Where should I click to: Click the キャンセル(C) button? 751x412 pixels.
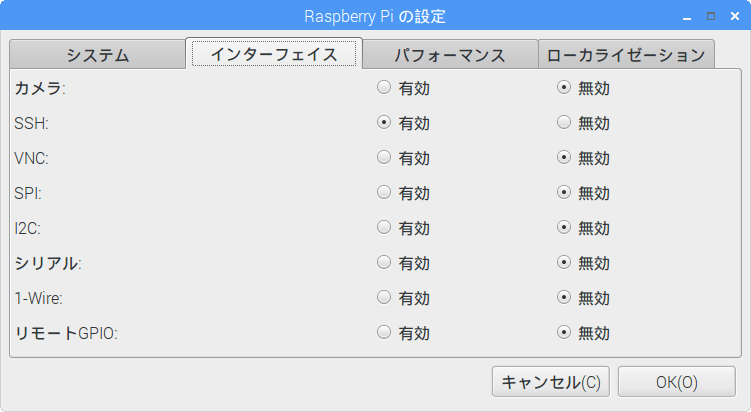[551, 382]
